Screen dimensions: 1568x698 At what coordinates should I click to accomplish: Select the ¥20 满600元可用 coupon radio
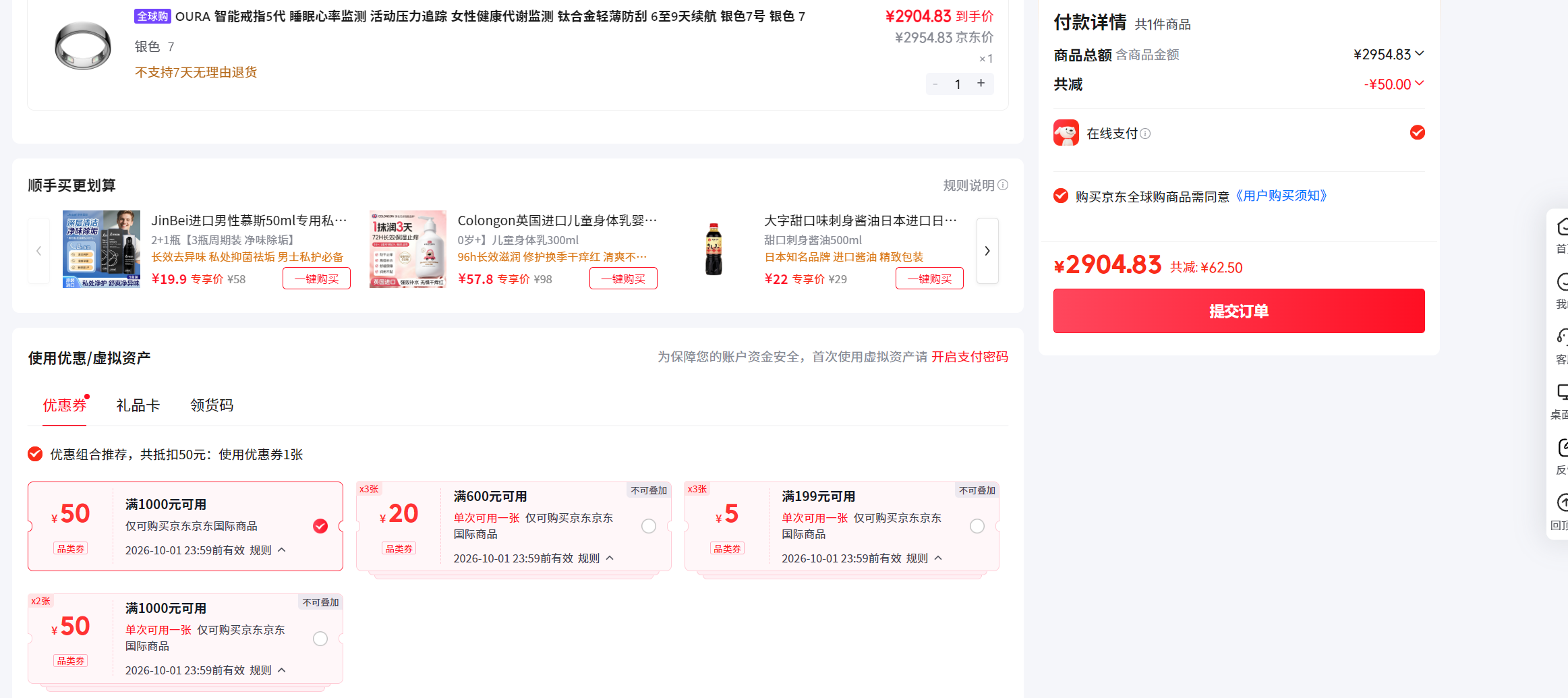(649, 526)
